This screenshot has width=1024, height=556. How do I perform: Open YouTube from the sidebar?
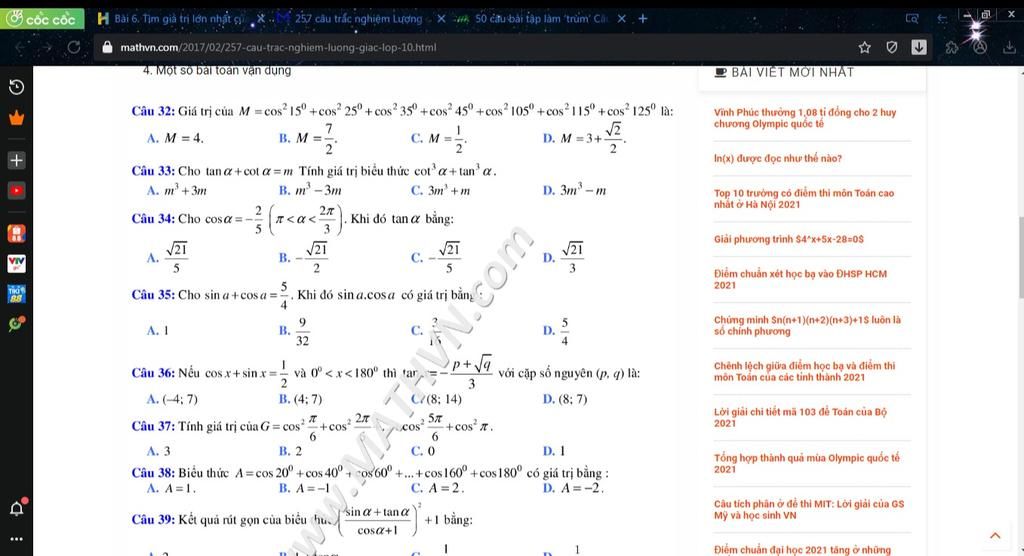(16, 191)
